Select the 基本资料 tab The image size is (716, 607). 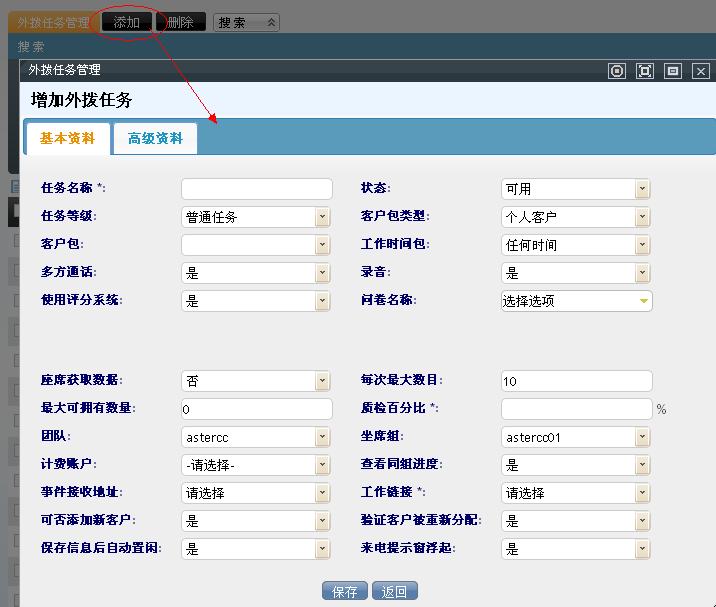pos(67,139)
